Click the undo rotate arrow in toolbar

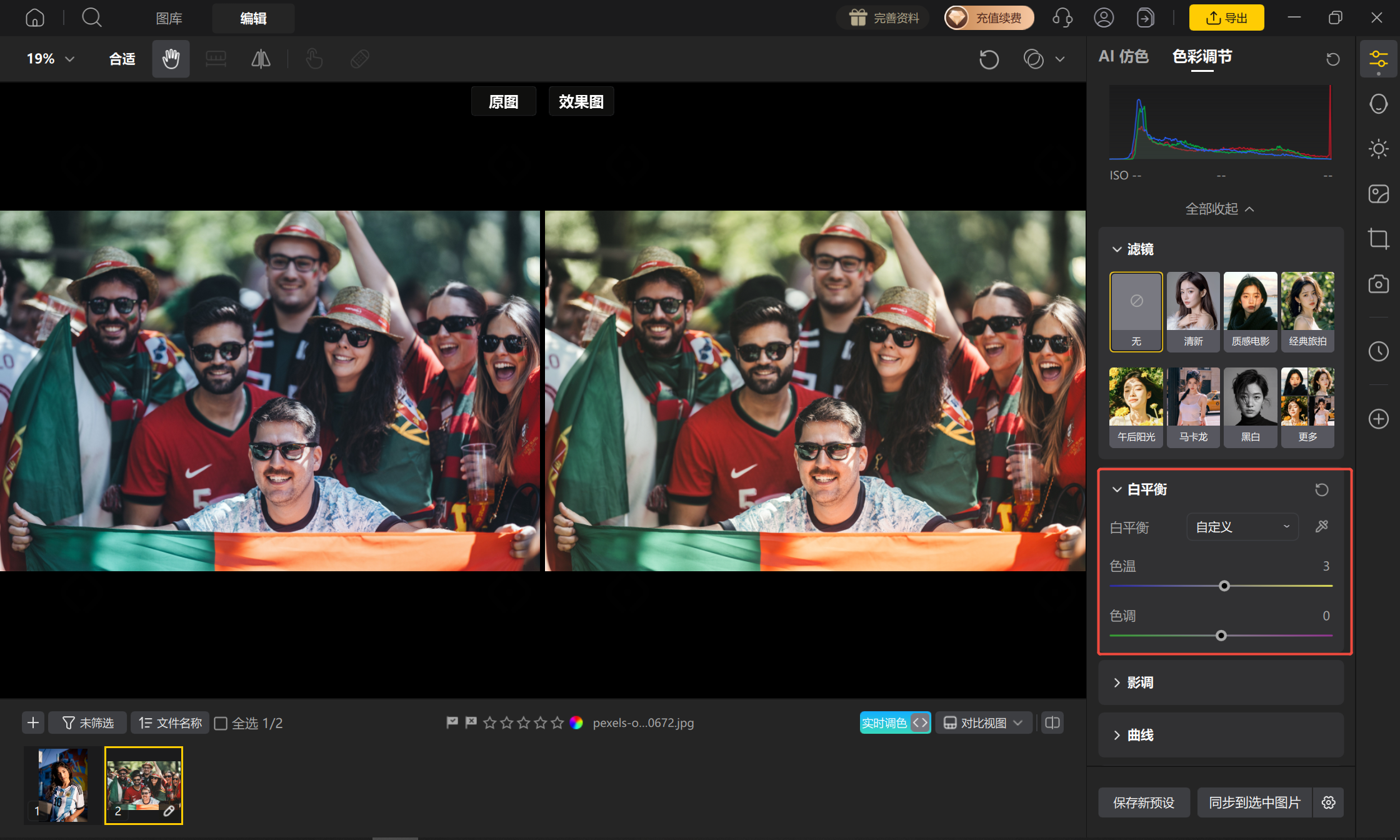[x=989, y=59]
